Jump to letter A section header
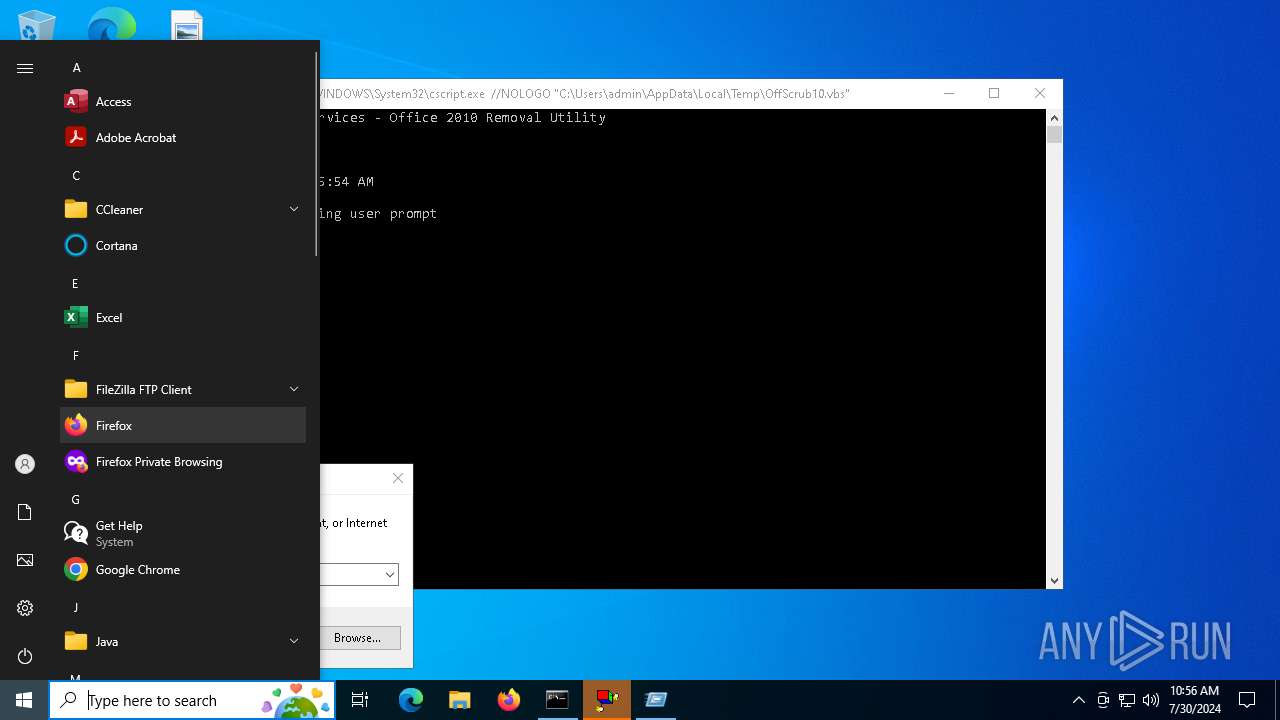 [x=76, y=67]
